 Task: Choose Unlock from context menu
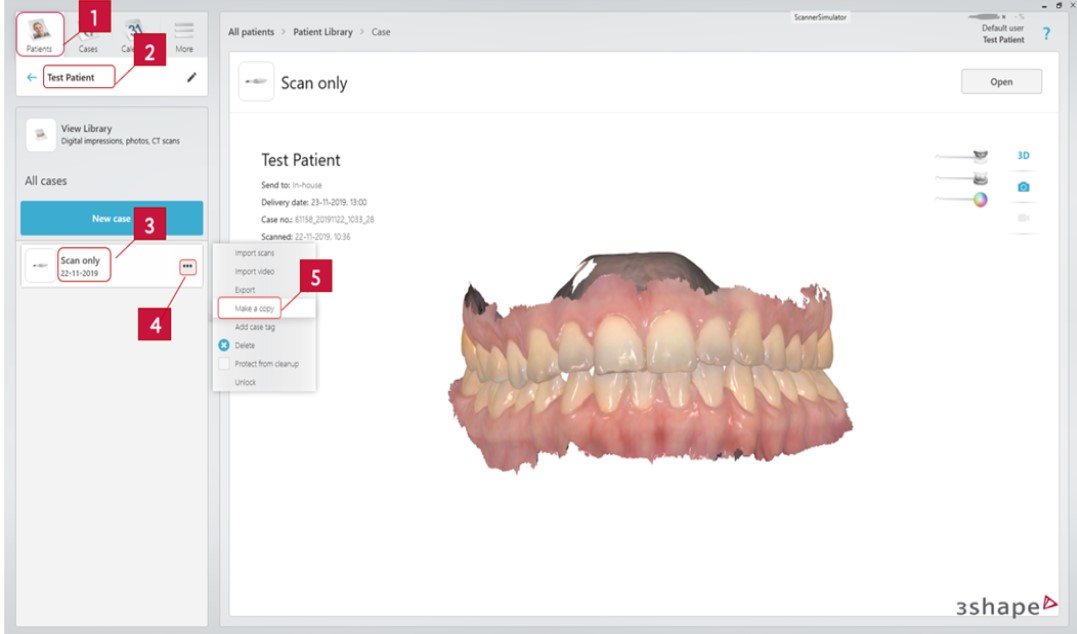pyautogui.click(x=245, y=382)
